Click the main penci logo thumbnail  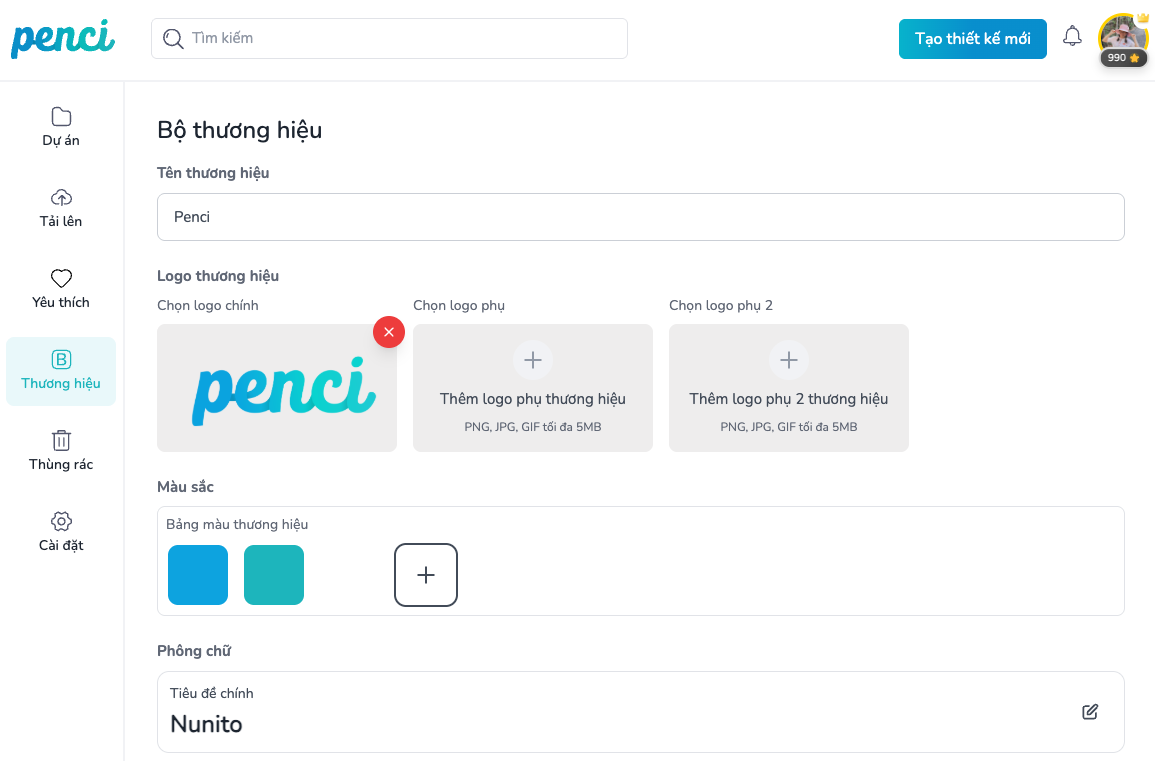(x=277, y=388)
